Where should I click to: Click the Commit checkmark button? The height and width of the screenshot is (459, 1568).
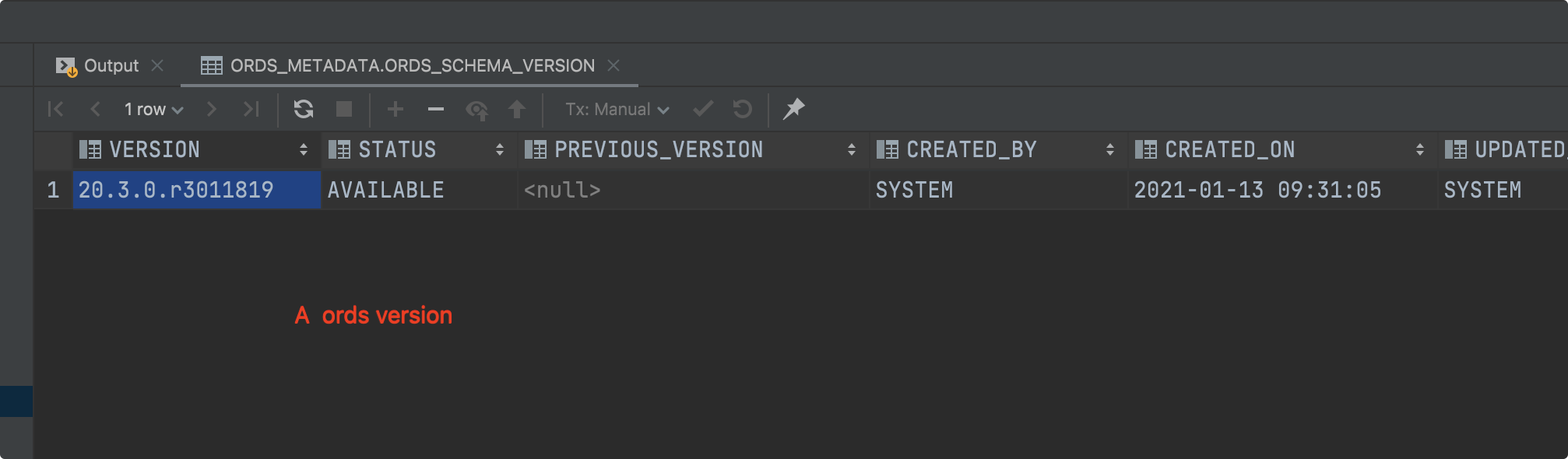703,110
